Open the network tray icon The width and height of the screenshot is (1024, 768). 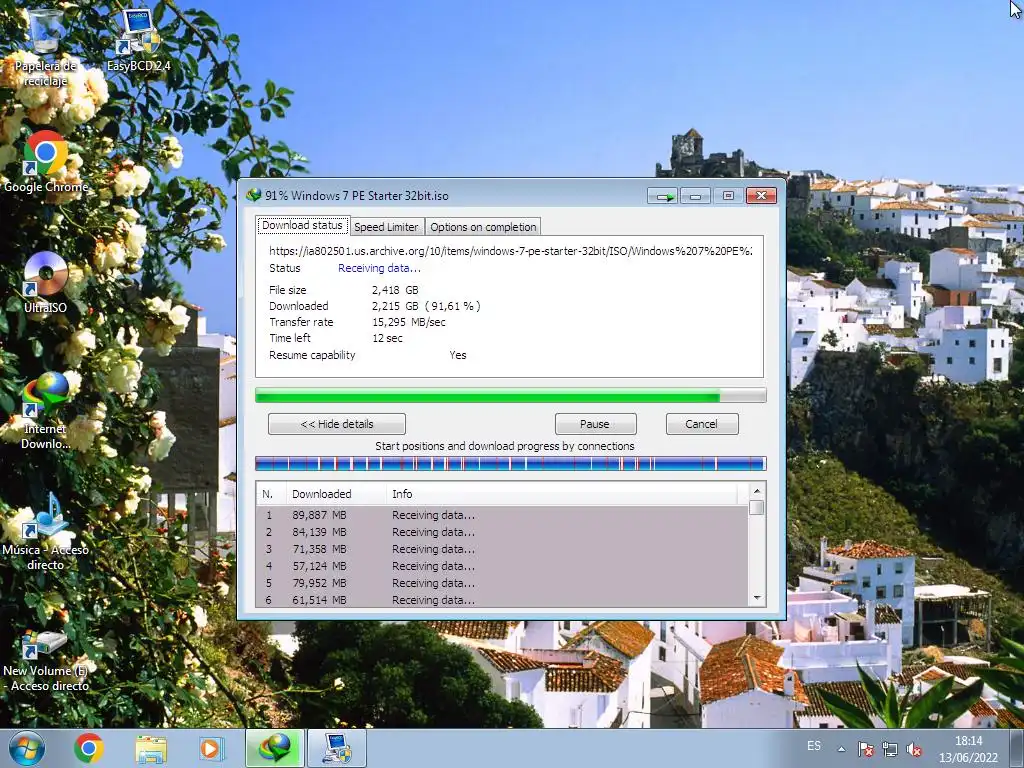click(x=889, y=750)
